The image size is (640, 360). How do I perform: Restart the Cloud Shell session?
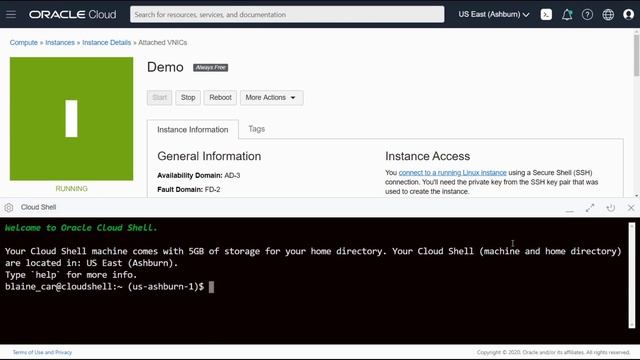tap(611, 208)
